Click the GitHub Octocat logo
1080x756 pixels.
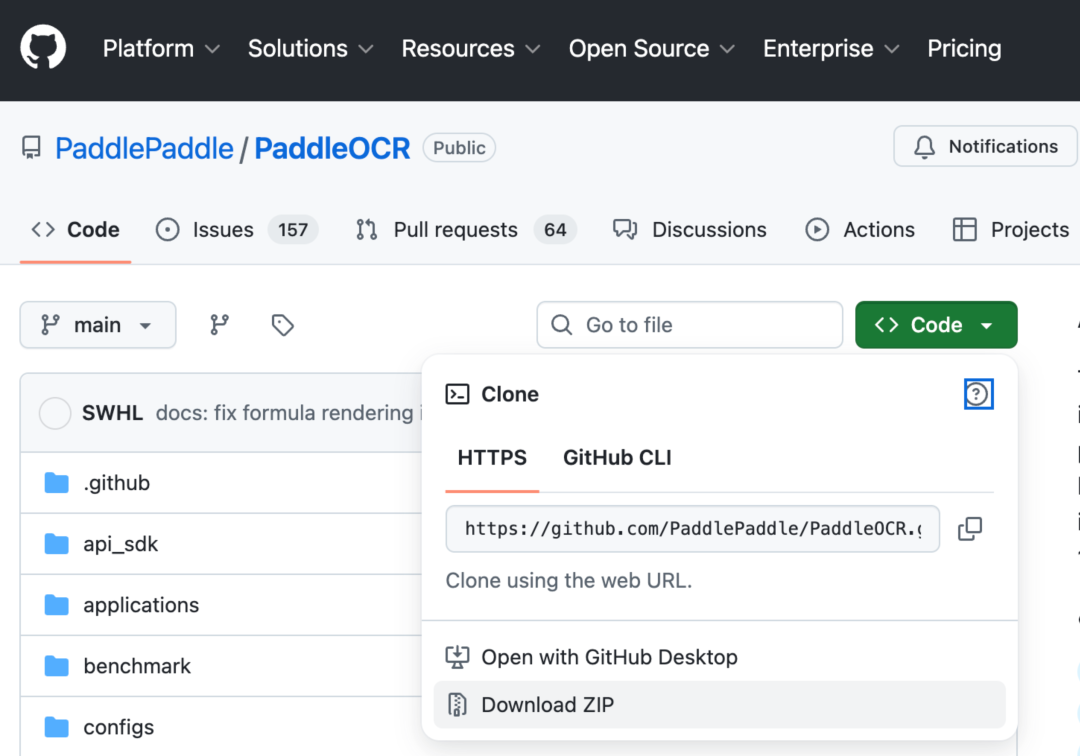click(x=43, y=48)
